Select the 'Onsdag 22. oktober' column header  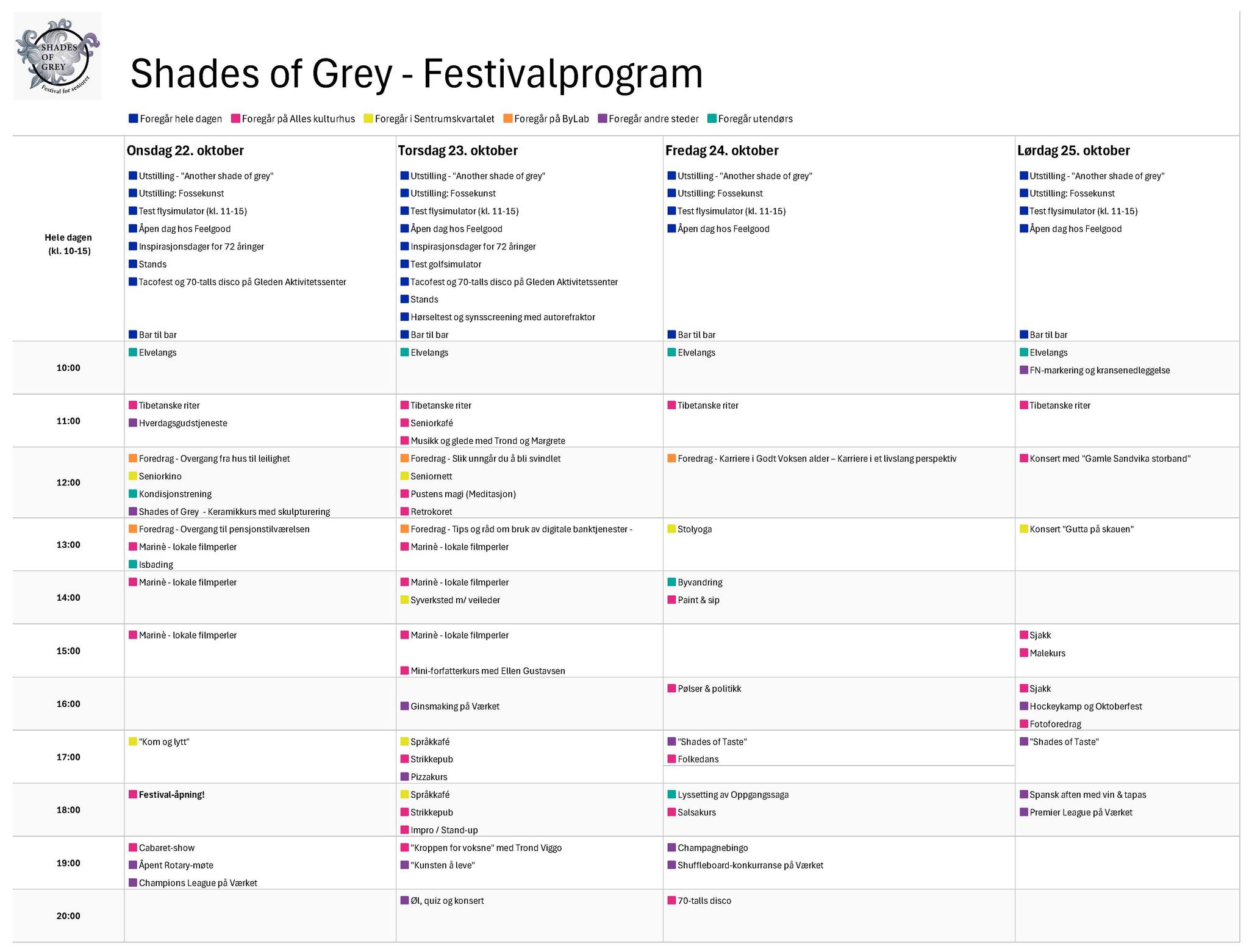click(185, 151)
